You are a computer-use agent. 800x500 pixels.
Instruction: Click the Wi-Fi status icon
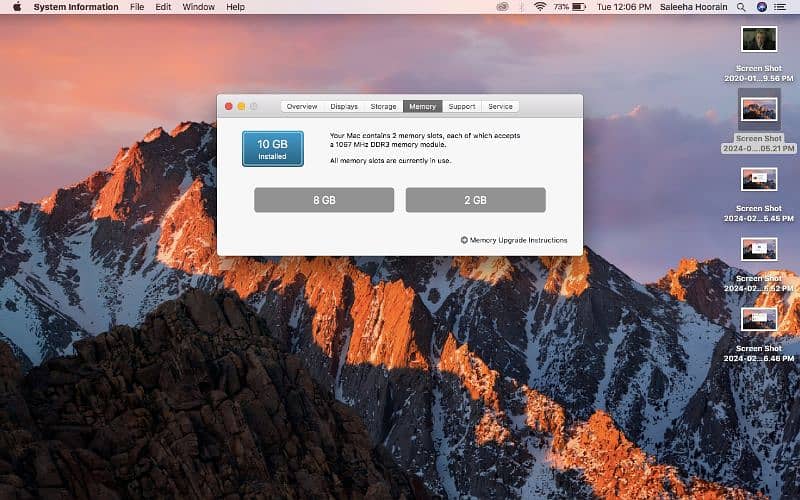(x=540, y=7)
